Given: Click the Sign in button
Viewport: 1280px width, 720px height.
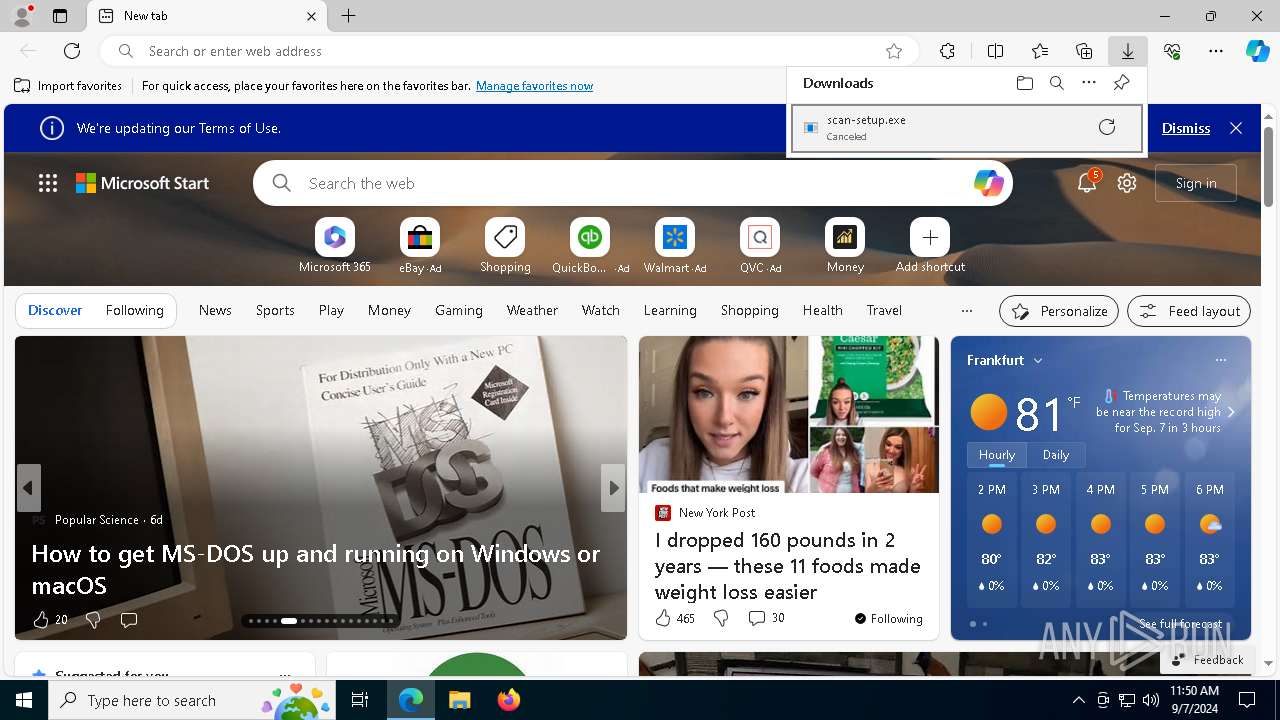Looking at the screenshot, I should [x=1196, y=183].
